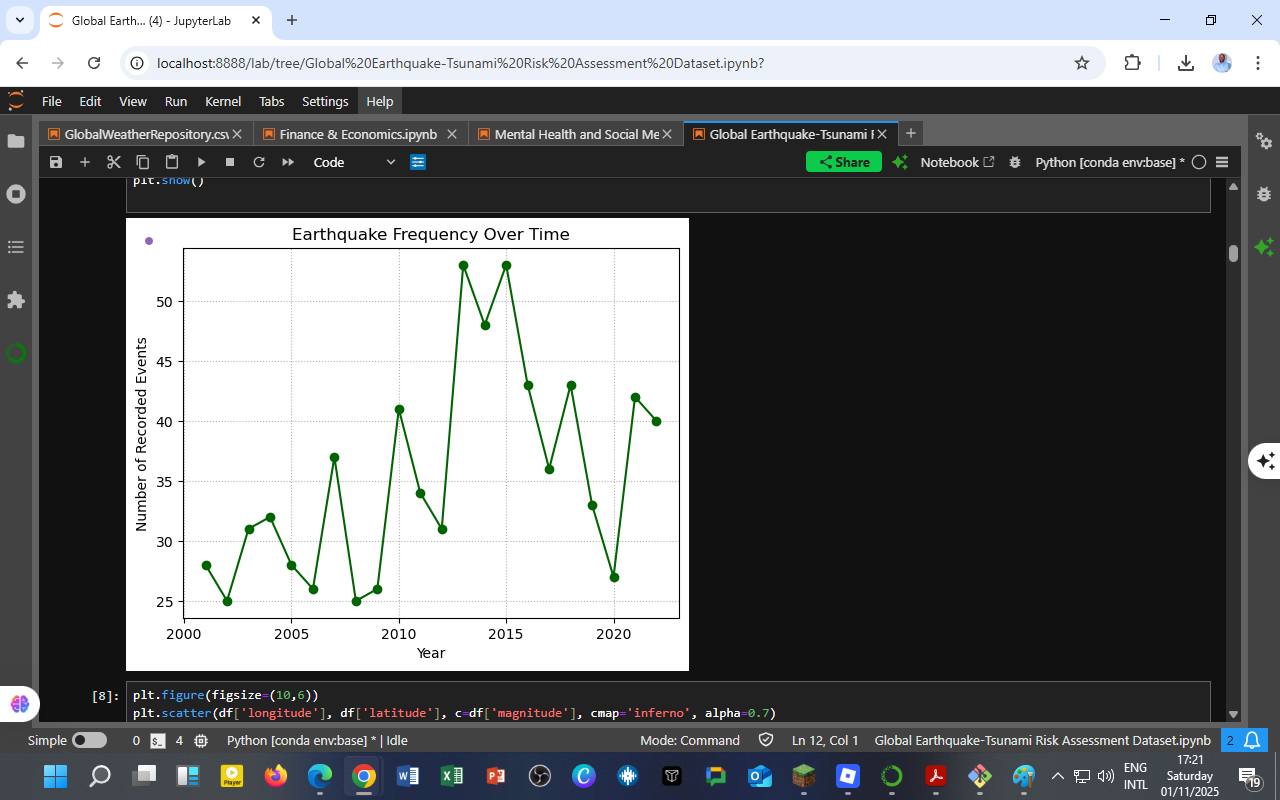Image resolution: width=1280 pixels, height=800 pixels.
Task: Run the selected cell with play icon
Action: tap(201, 162)
